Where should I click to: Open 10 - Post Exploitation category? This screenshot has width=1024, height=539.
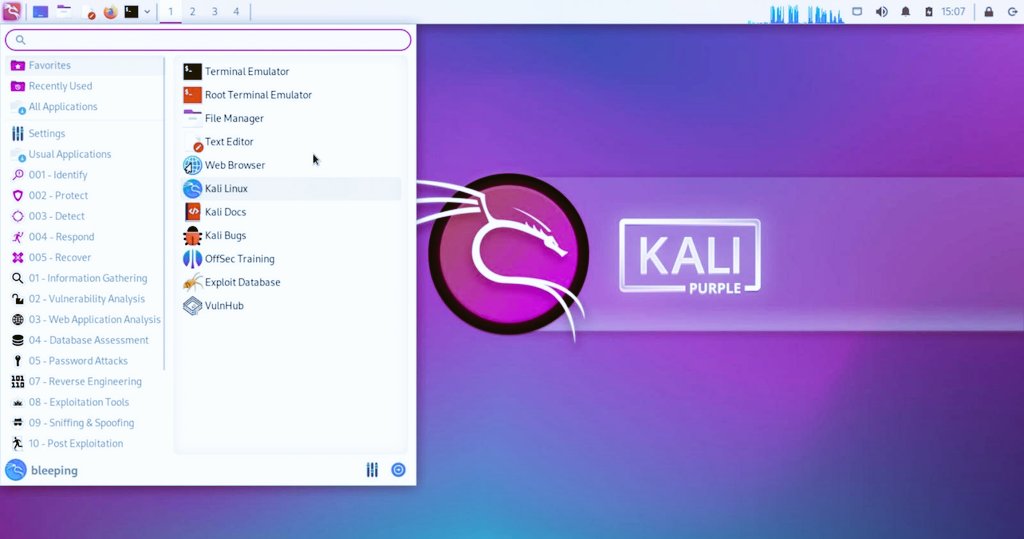(x=85, y=444)
